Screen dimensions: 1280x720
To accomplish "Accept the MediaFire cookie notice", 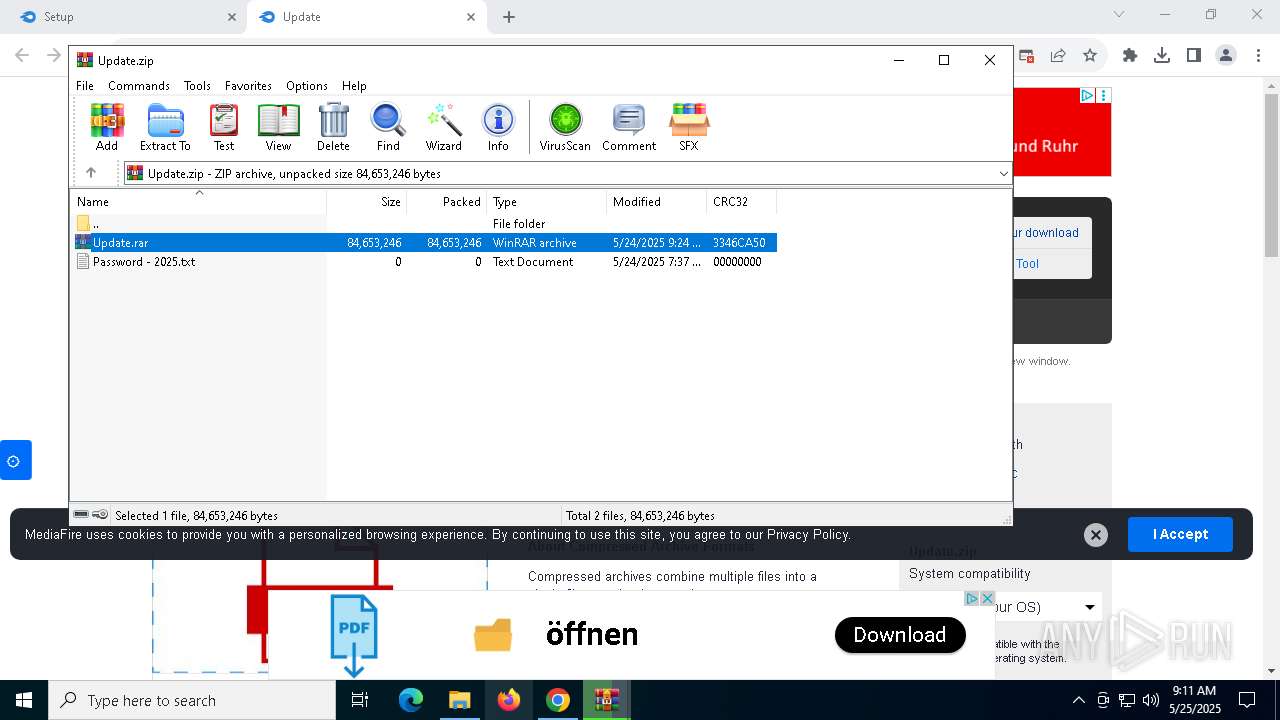I will 1180,534.
